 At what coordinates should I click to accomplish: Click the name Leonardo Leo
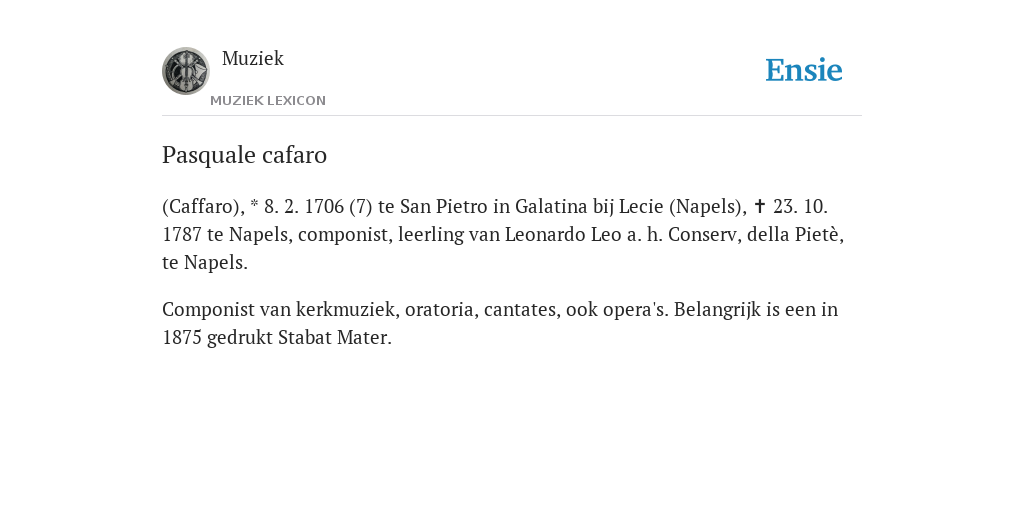click(x=563, y=234)
